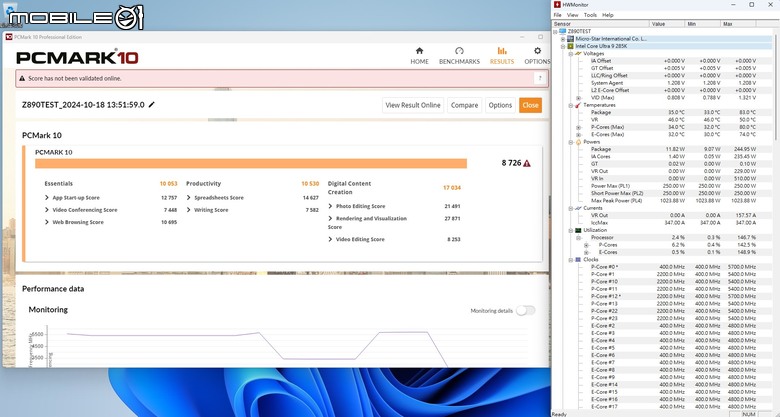Image resolution: width=780 pixels, height=417 pixels.
Task: Click red warning icon next to score 8 726
Action: pyautogui.click(x=527, y=163)
